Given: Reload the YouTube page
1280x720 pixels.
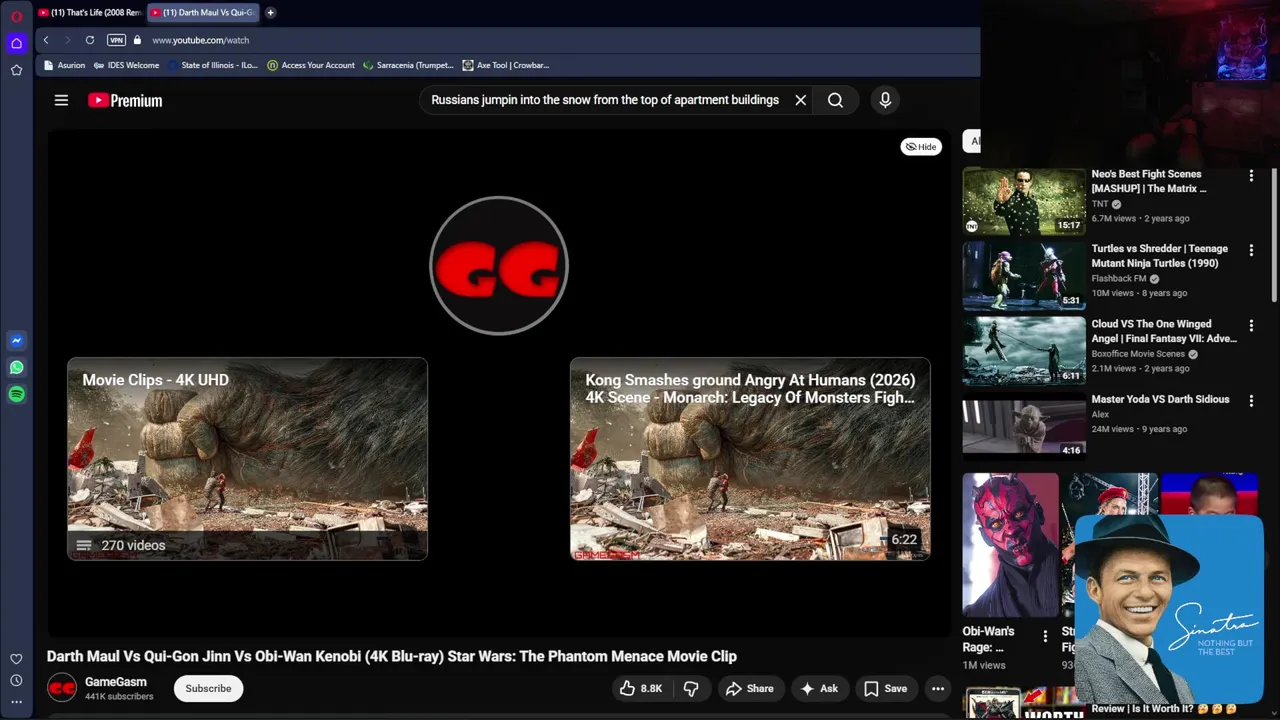Looking at the screenshot, I should (90, 40).
